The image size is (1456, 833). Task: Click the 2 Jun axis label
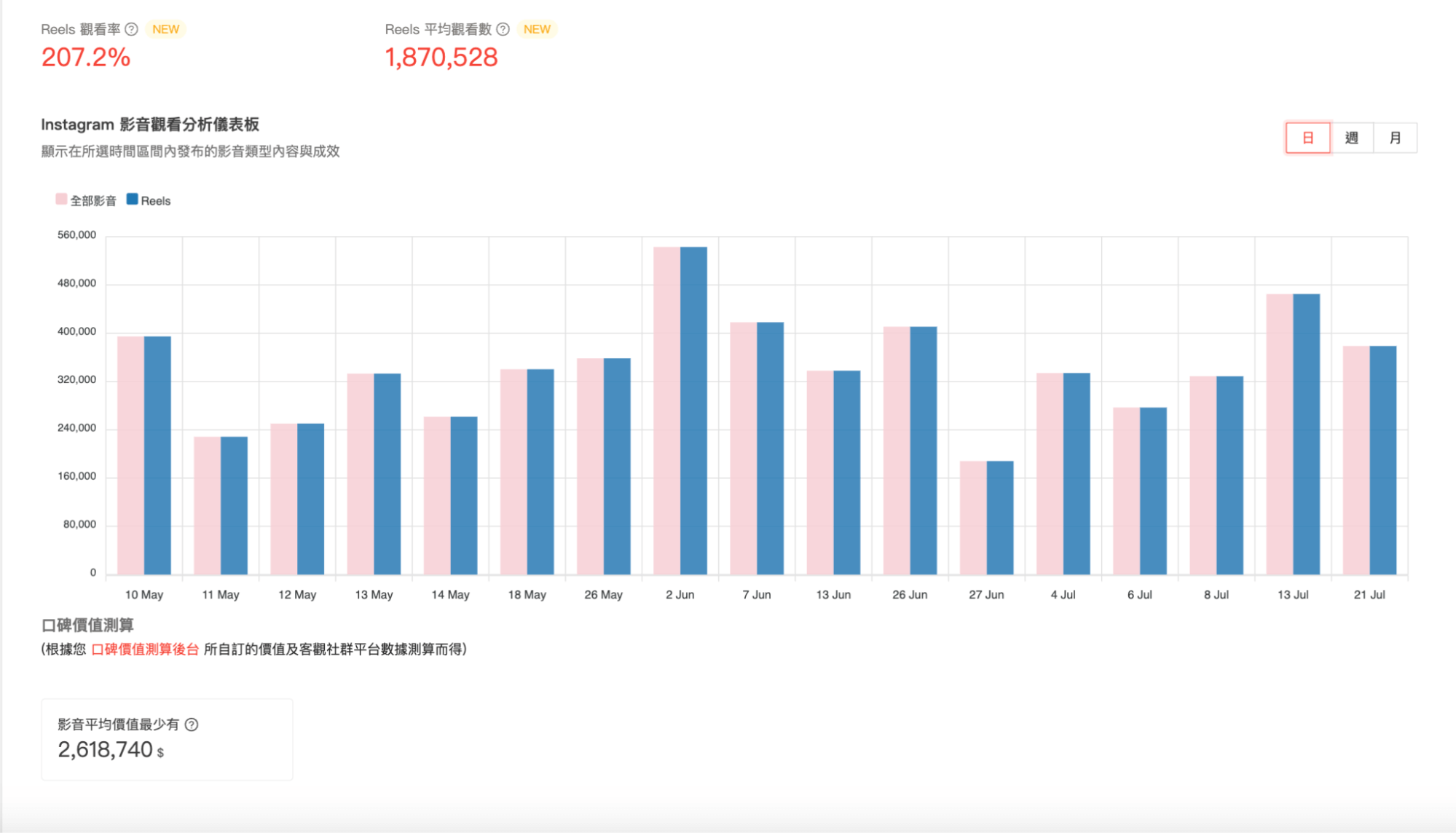coord(680,595)
